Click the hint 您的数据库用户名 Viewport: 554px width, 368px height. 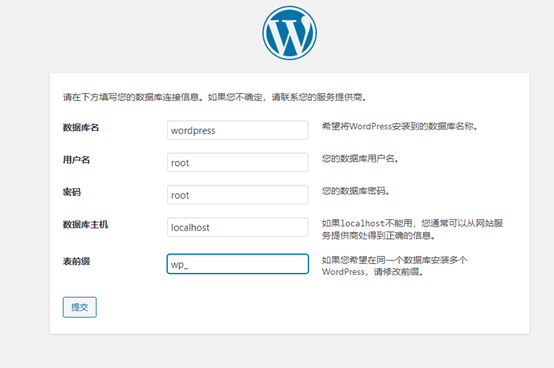[360, 159]
